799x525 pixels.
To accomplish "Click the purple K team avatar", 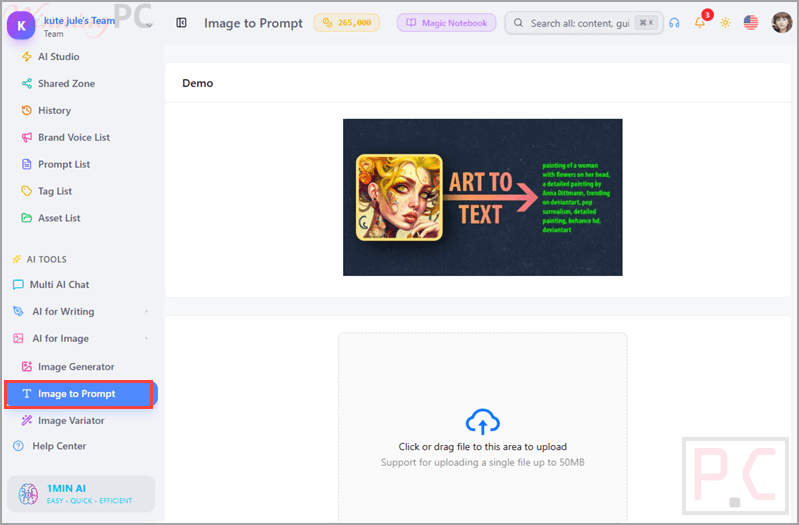I will (x=21, y=25).
